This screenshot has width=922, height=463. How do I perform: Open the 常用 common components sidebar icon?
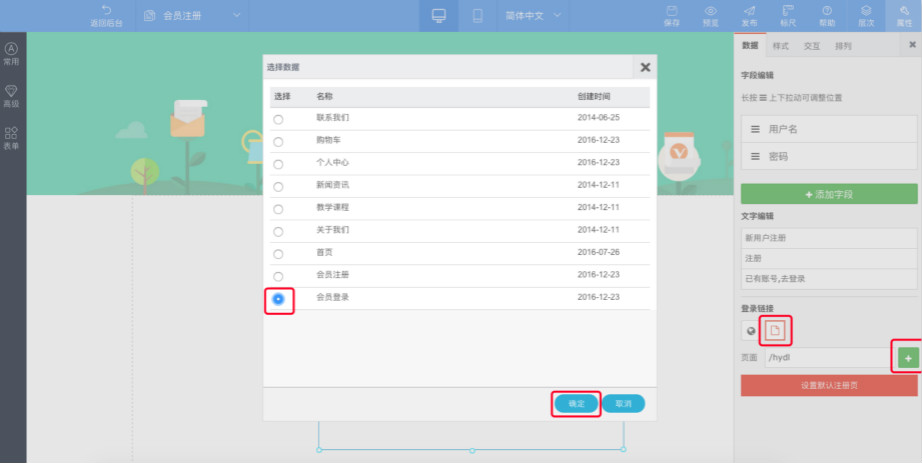12,49
